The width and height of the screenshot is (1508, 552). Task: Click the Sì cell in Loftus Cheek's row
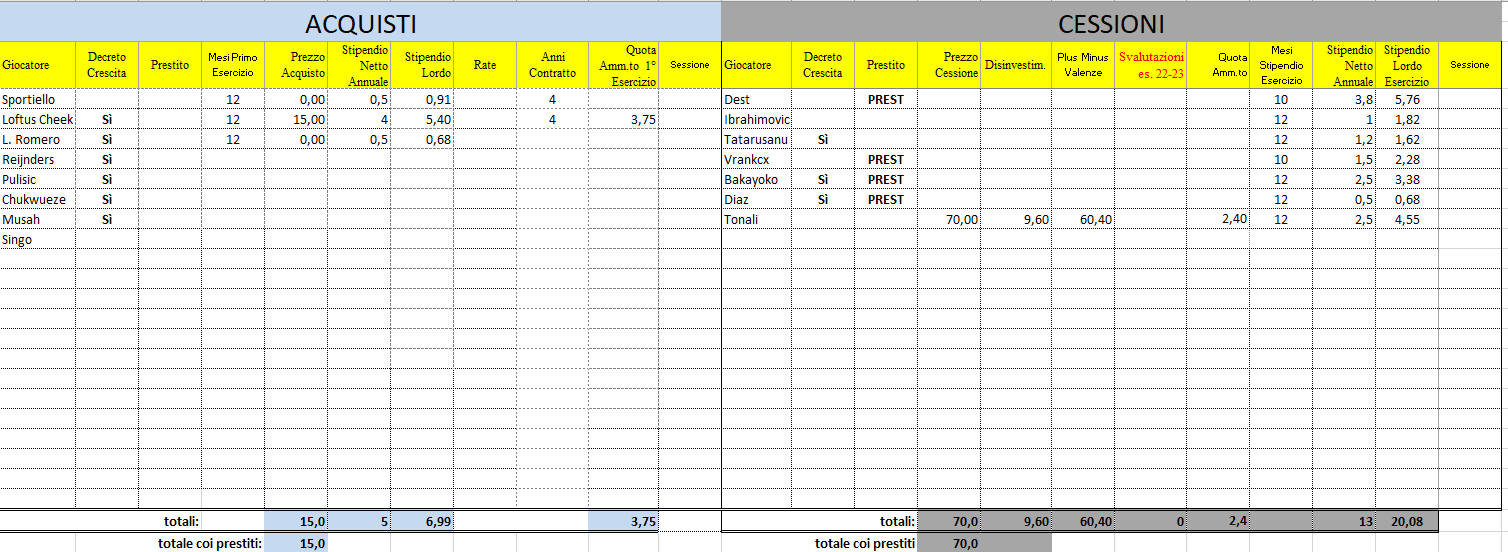point(107,120)
